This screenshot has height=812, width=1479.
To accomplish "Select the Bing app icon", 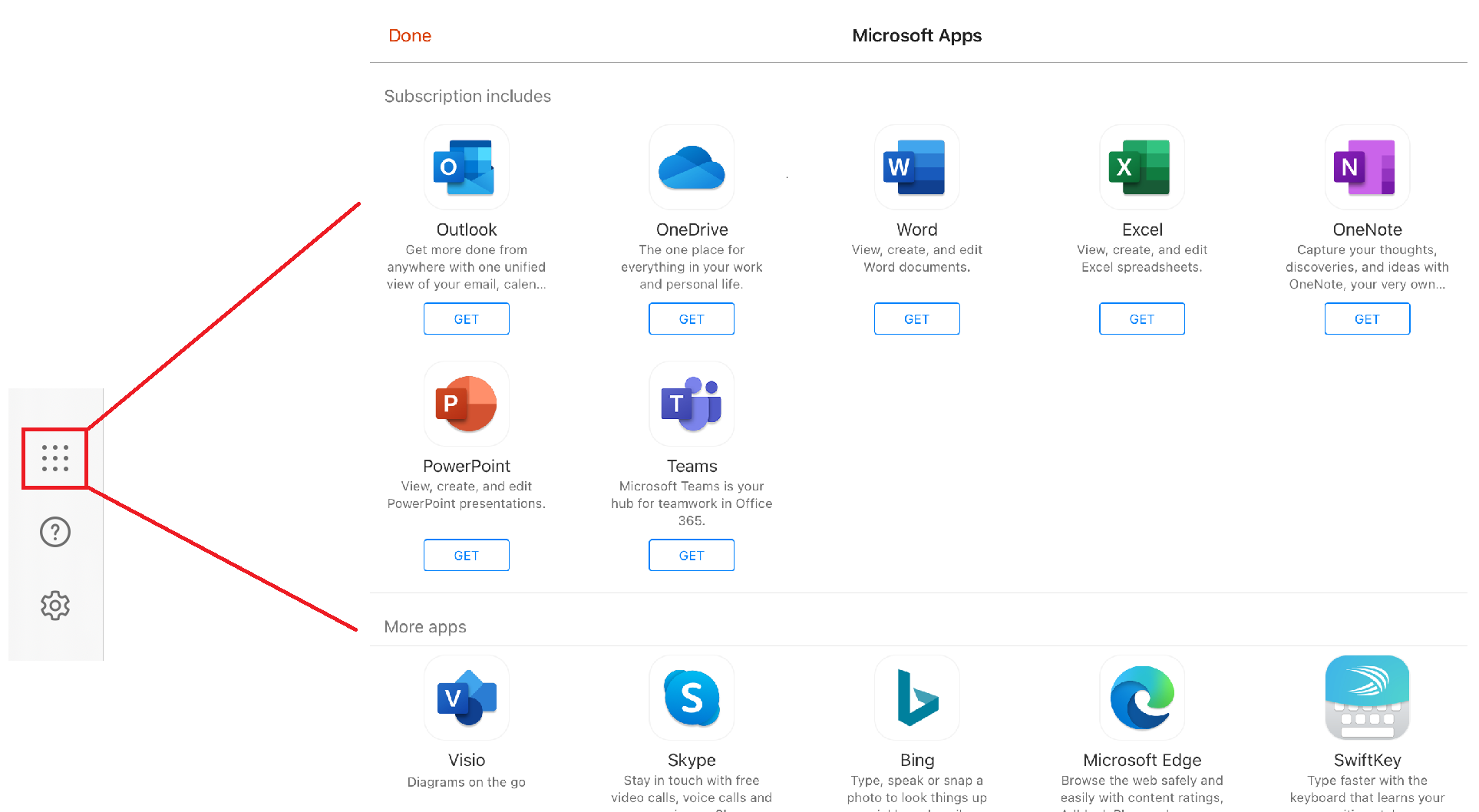I will [x=916, y=698].
